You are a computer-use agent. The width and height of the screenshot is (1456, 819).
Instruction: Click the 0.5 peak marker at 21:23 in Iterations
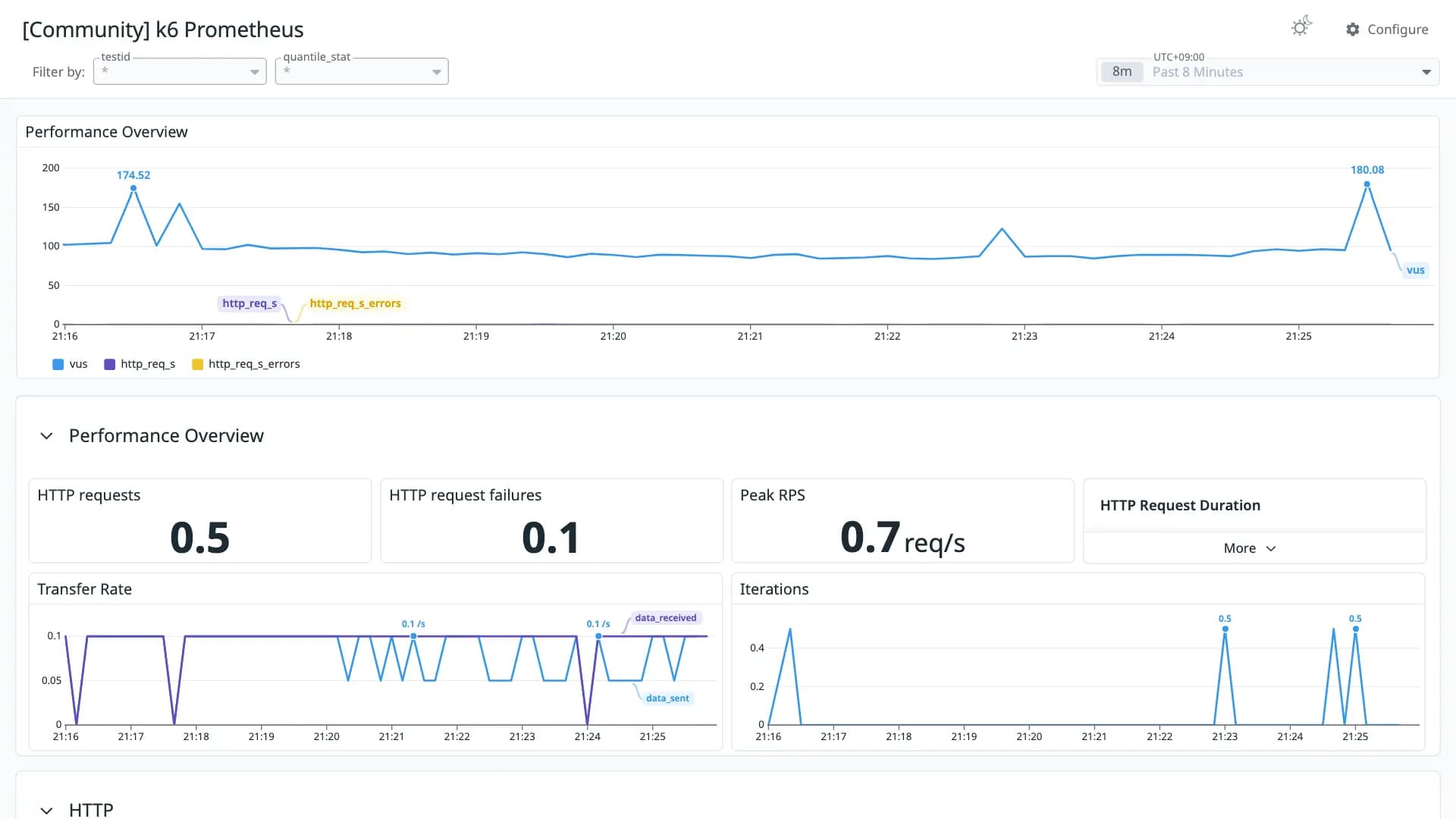click(x=1225, y=629)
